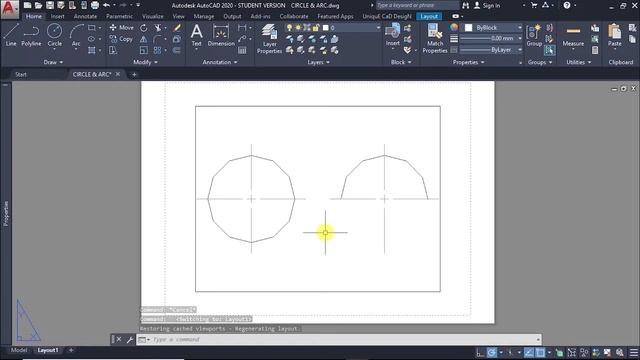640x360 pixels.
Task: Expand the Draw panel
Action: tap(53, 62)
